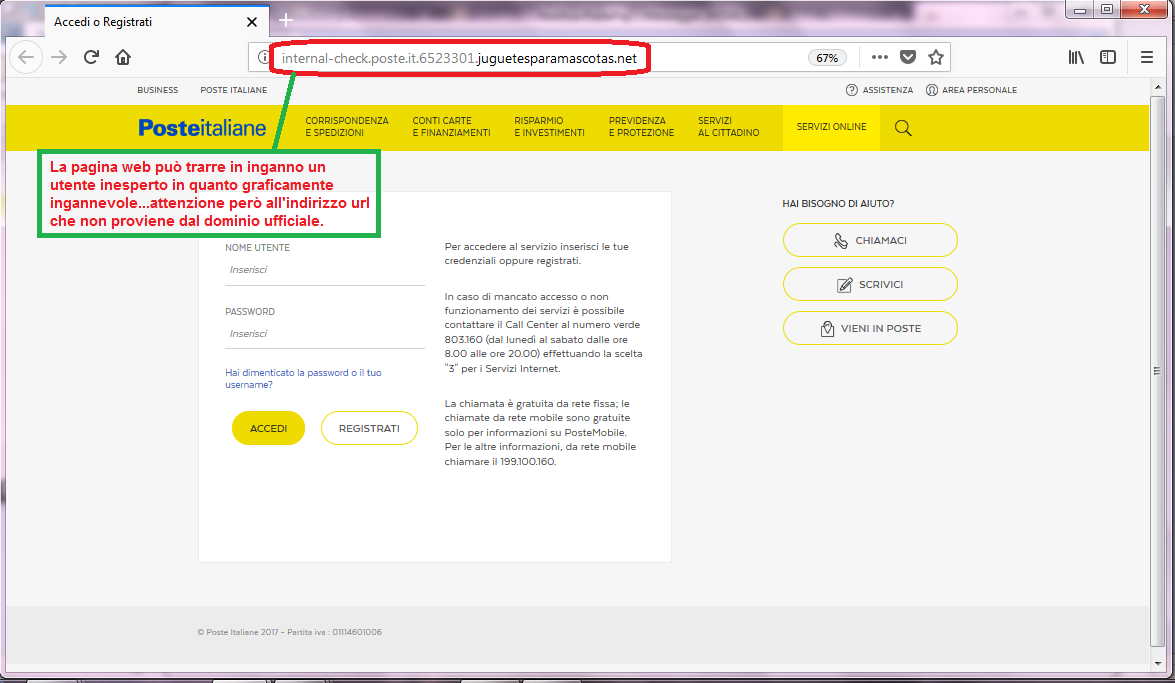Toggle the Firefox sidebar
This screenshot has height=683, width=1175.
pos(1108,57)
